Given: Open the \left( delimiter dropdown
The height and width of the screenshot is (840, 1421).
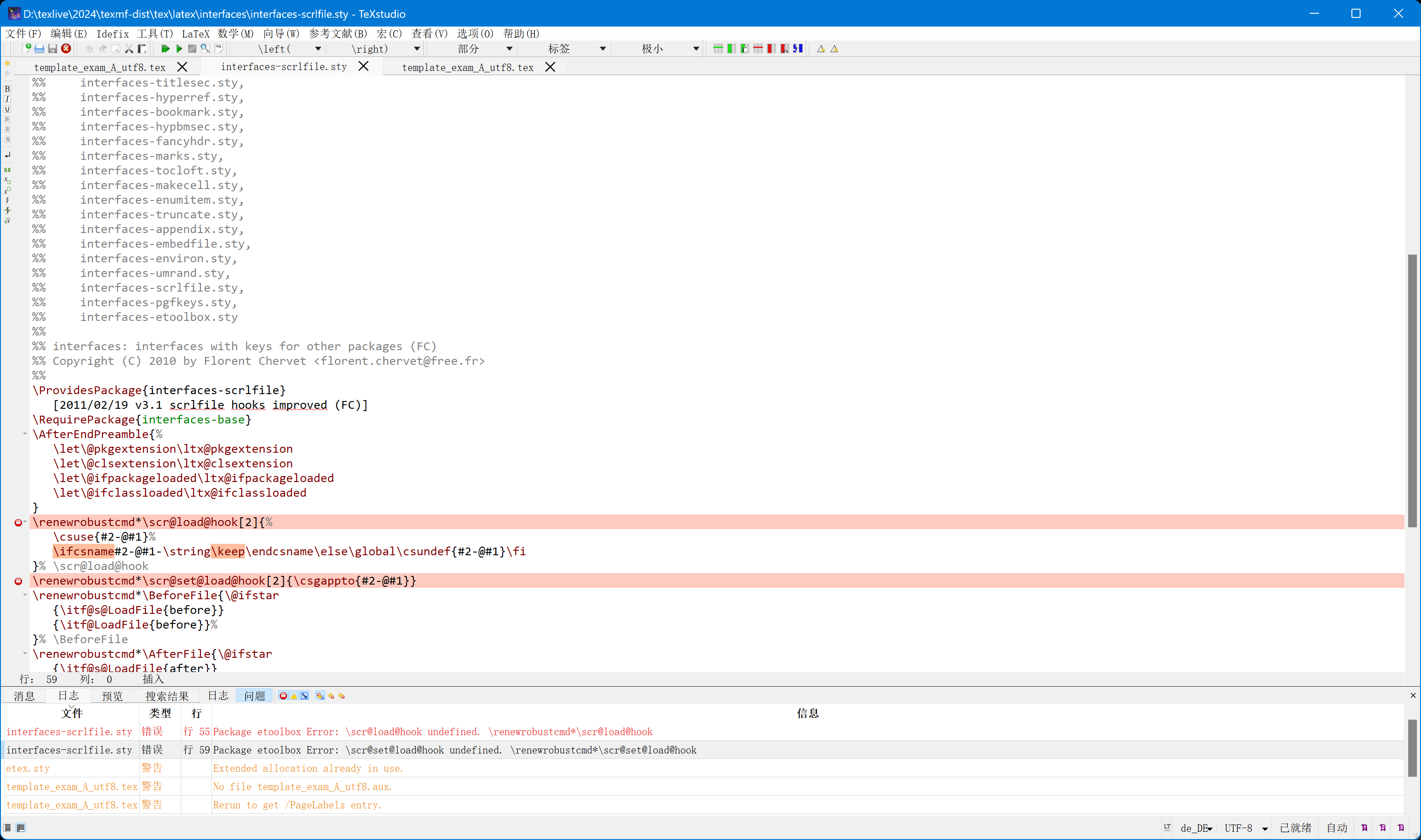Looking at the screenshot, I should pyautogui.click(x=318, y=49).
